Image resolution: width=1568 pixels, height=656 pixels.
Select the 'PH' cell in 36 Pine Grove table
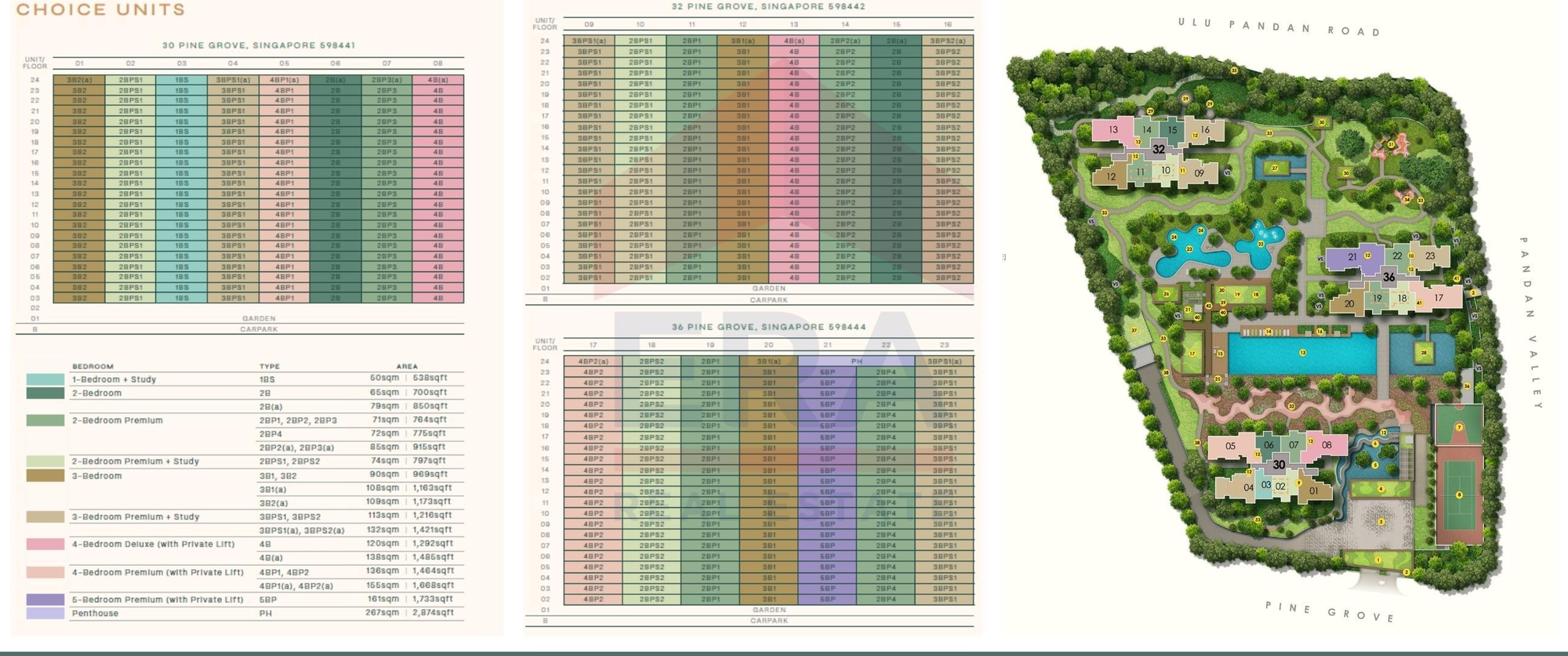tap(857, 361)
